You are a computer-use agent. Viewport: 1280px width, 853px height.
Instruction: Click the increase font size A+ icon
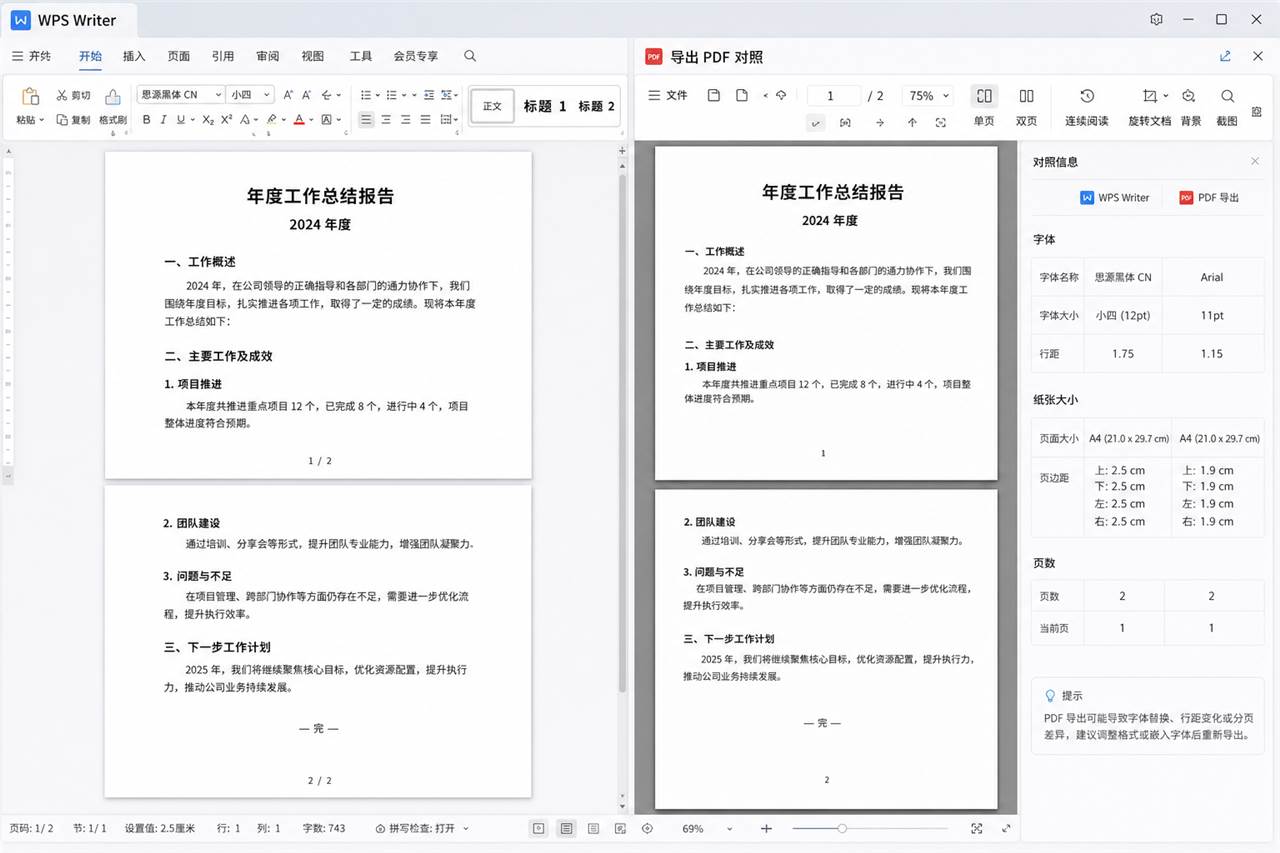[x=288, y=95]
